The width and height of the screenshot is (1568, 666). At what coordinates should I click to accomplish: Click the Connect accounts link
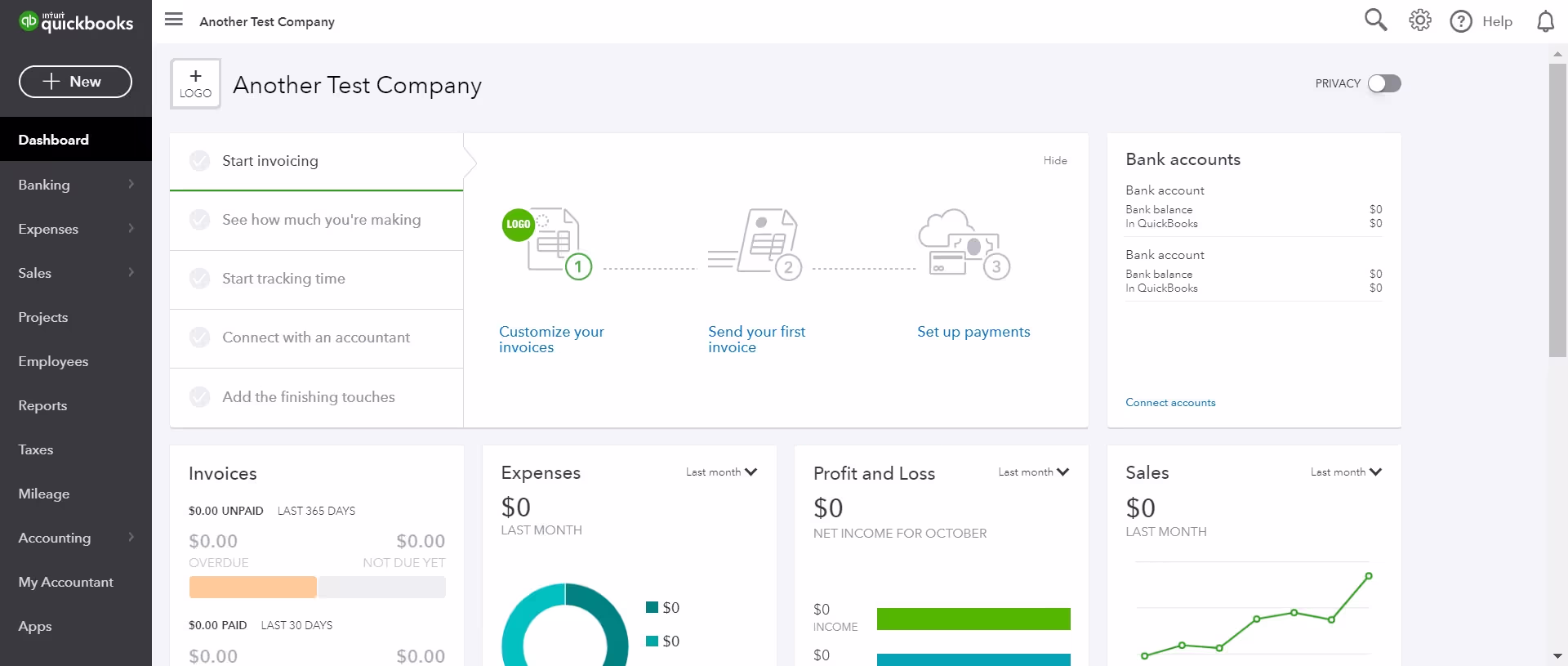point(1170,402)
